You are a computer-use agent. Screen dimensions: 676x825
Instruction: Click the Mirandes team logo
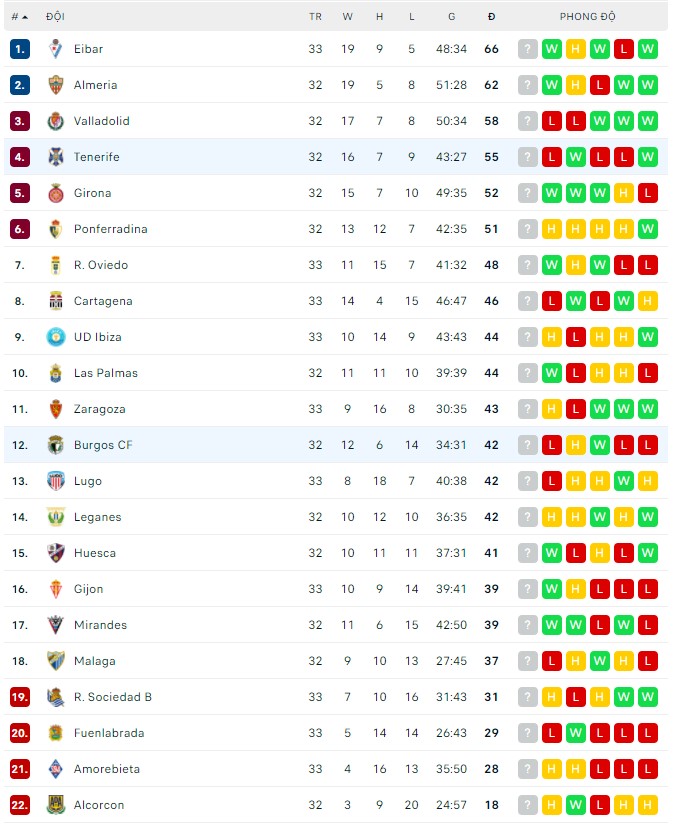coord(55,625)
